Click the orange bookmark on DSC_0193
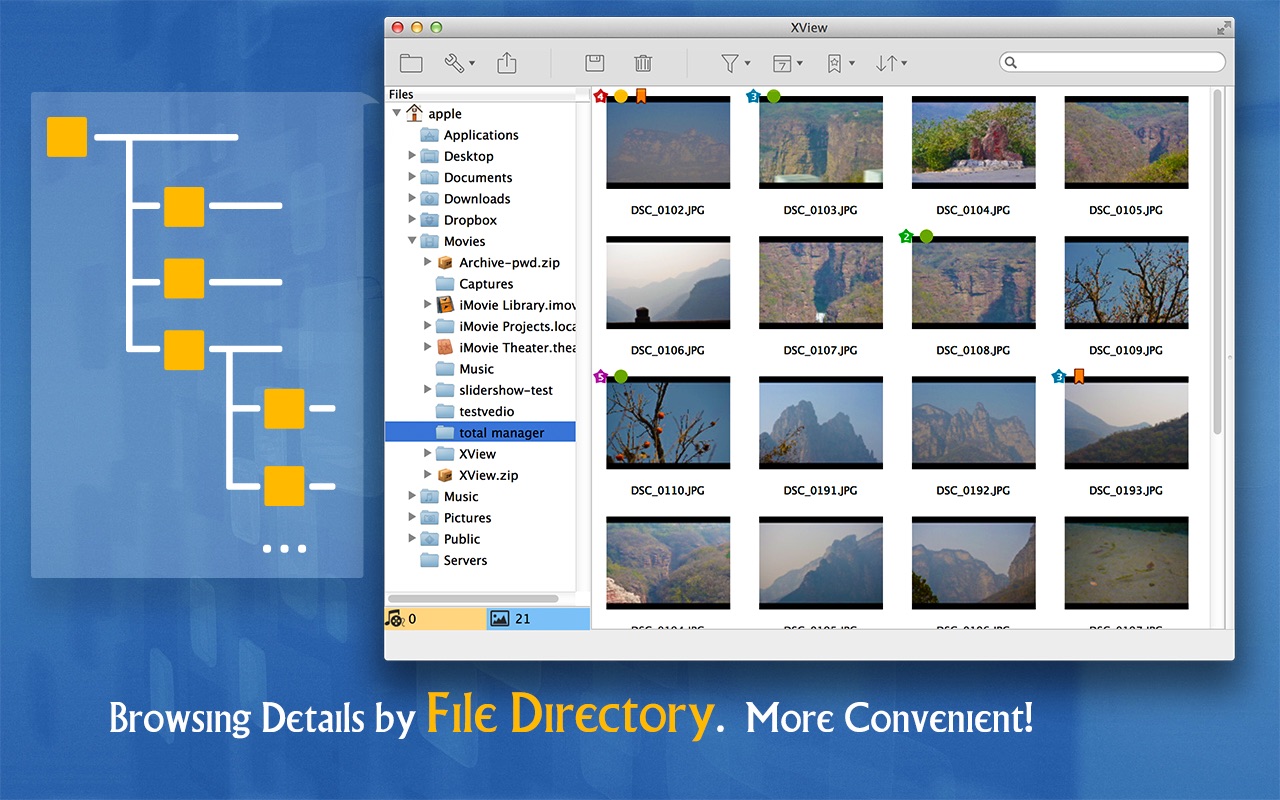The image size is (1280, 800). pyautogui.click(x=1079, y=376)
